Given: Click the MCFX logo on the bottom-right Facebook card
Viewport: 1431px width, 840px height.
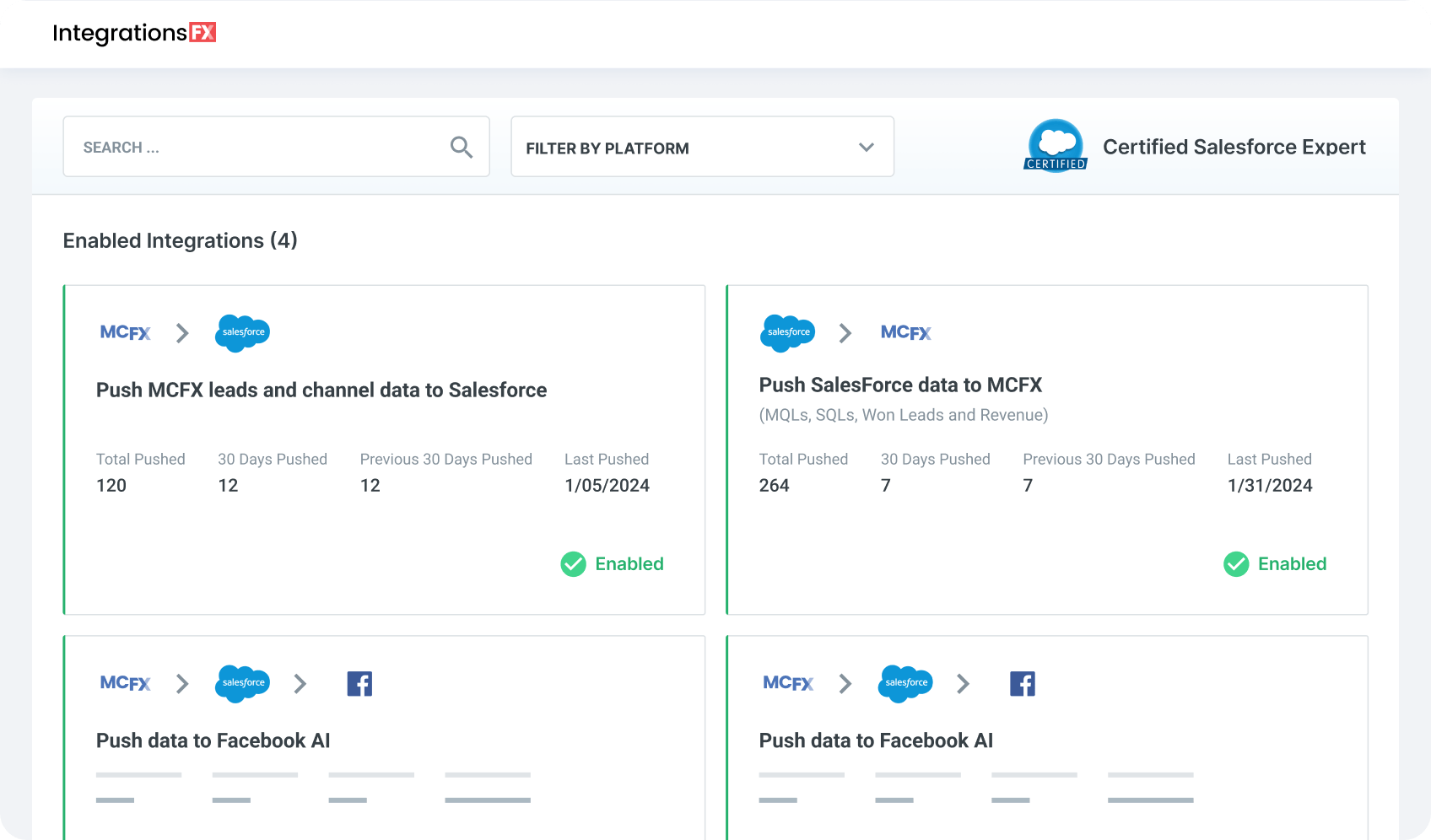Looking at the screenshot, I should pyautogui.click(x=787, y=683).
